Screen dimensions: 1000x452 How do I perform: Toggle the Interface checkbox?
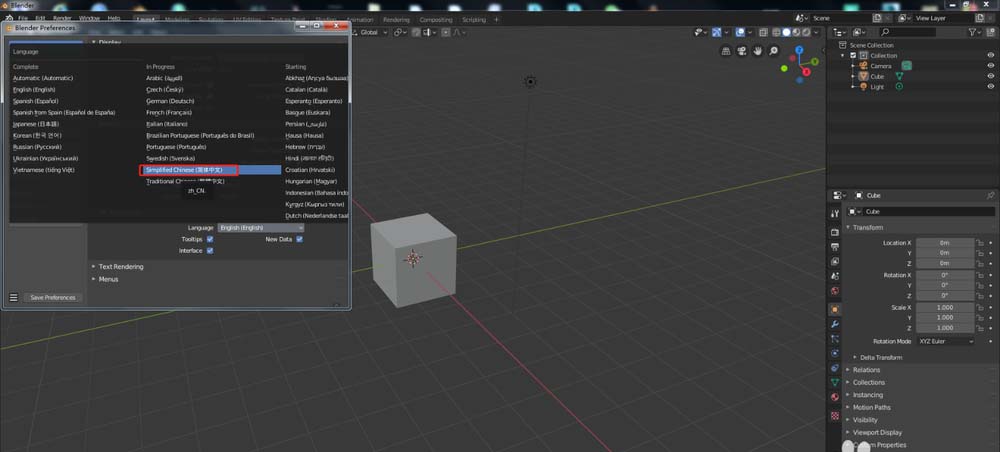click(210, 251)
